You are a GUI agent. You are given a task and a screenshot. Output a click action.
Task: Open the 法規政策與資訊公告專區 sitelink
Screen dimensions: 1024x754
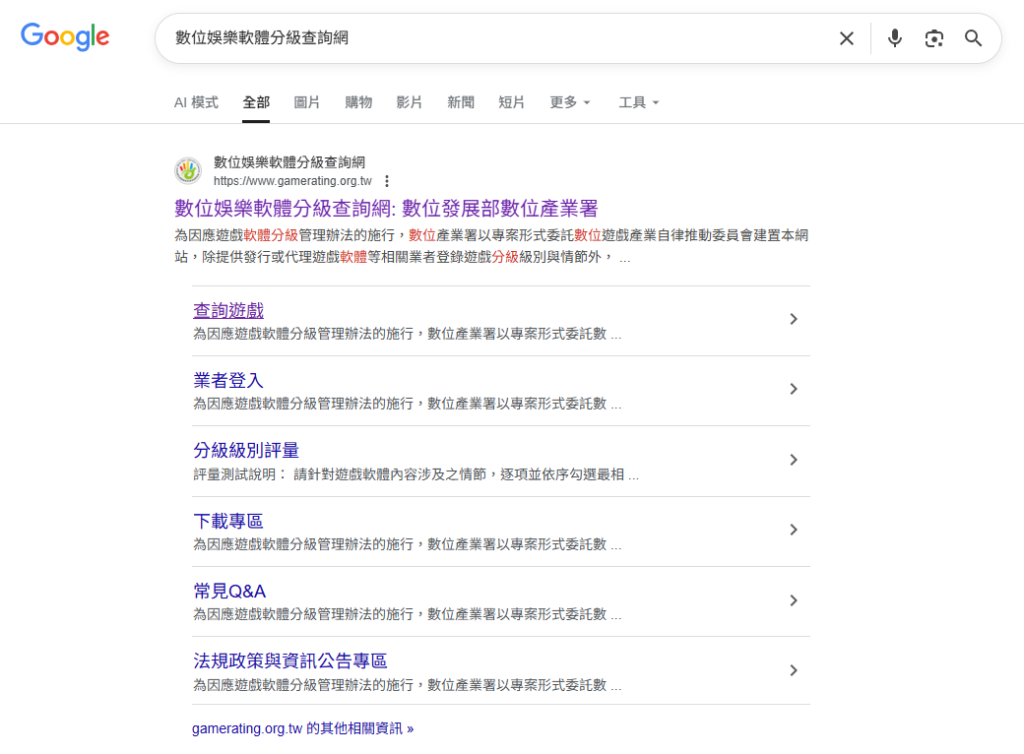click(291, 661)
